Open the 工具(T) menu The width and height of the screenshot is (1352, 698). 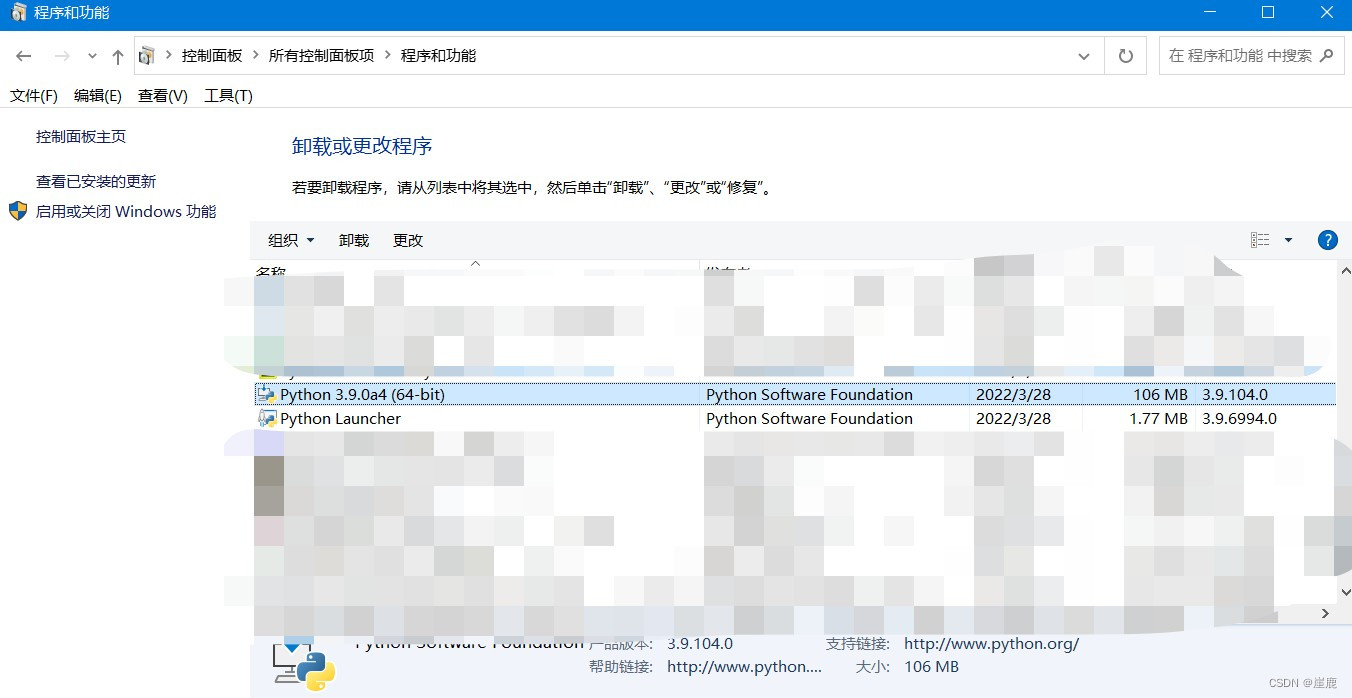[x=228, y=96]
